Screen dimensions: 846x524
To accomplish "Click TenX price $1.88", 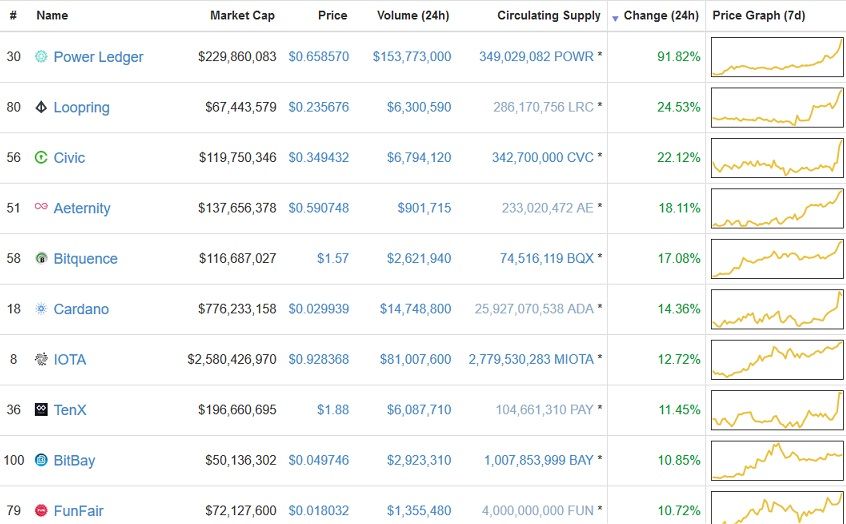I will [333, 410].
